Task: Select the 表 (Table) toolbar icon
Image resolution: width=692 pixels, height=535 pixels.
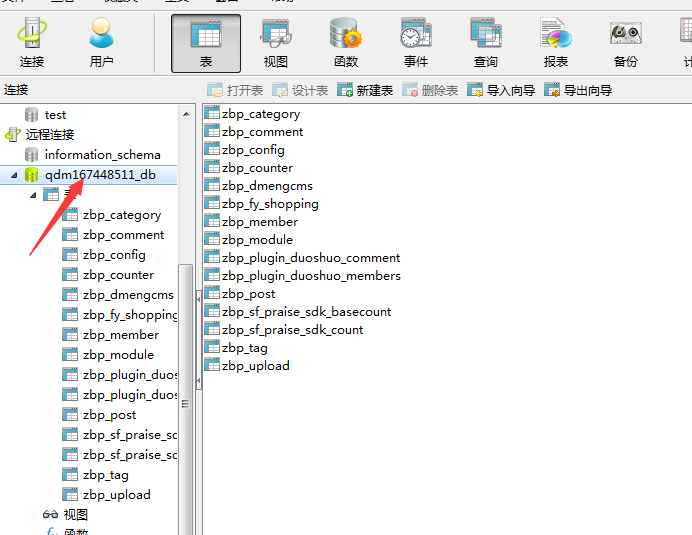Action: (206, 43)
